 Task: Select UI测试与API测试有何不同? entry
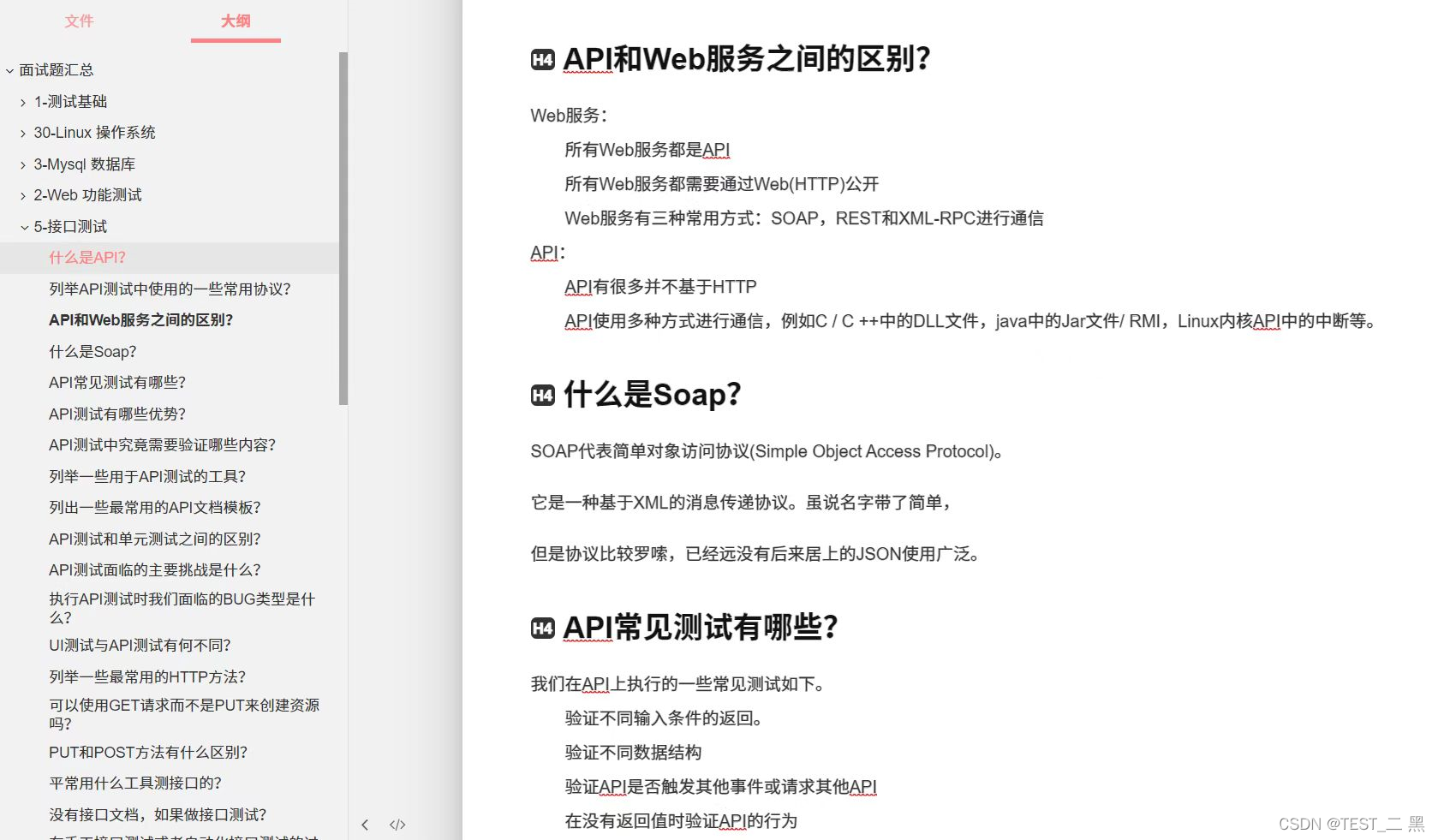(140, 646)
